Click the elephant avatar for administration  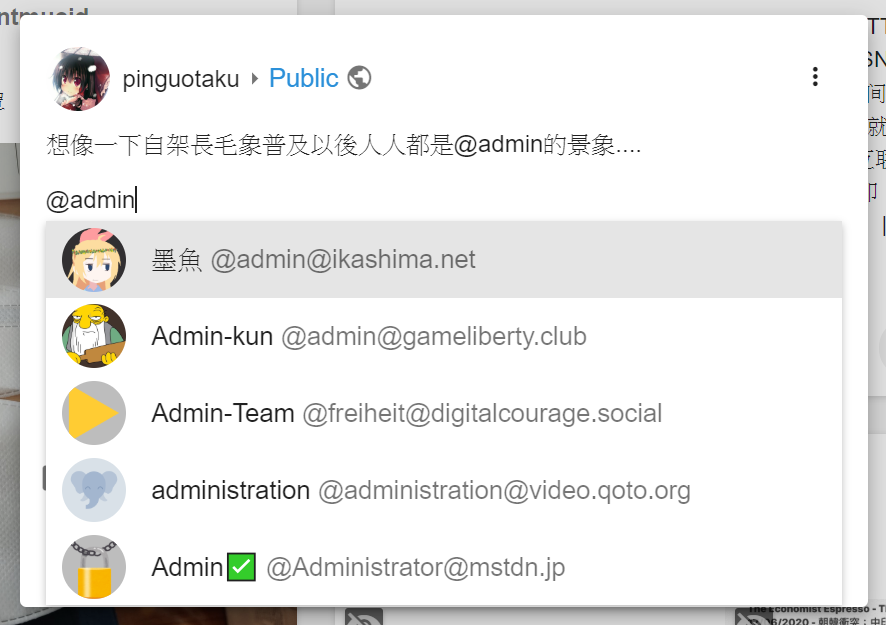pyautogui.click(x=94, y=490)
